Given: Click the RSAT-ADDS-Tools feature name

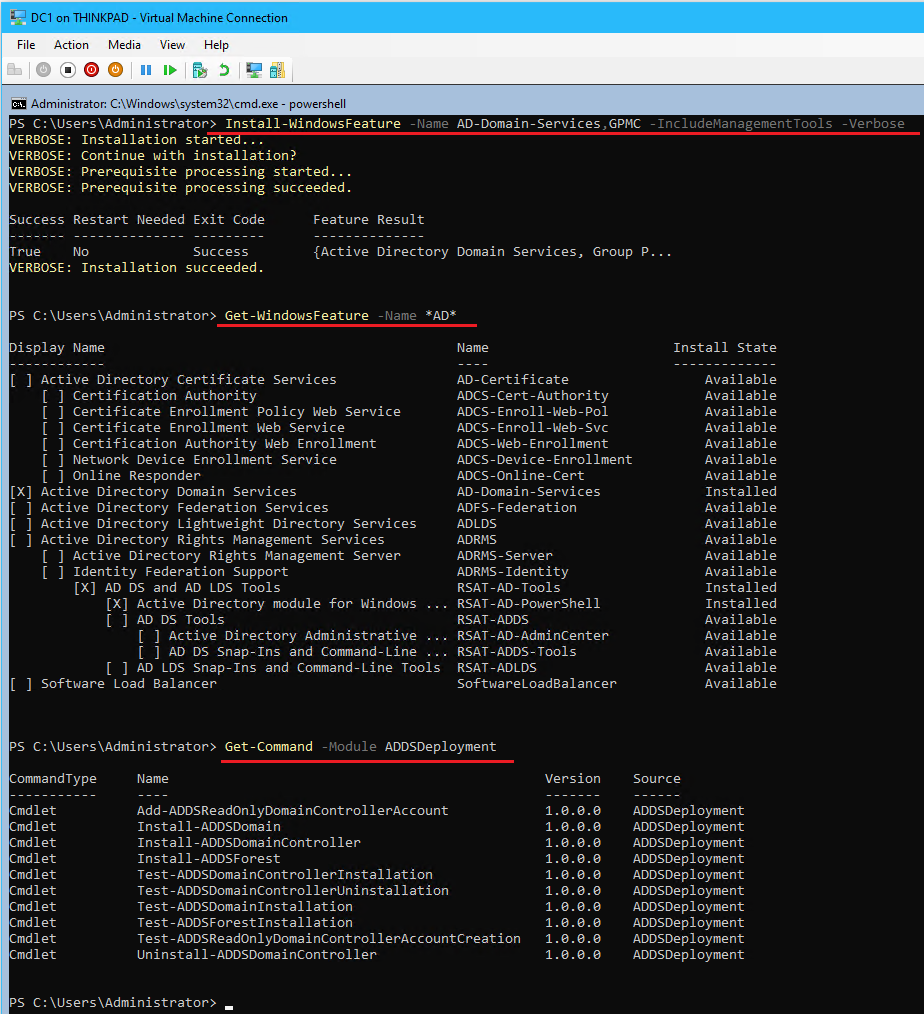Looking at the screenshot, I should [x=517, y=652].
